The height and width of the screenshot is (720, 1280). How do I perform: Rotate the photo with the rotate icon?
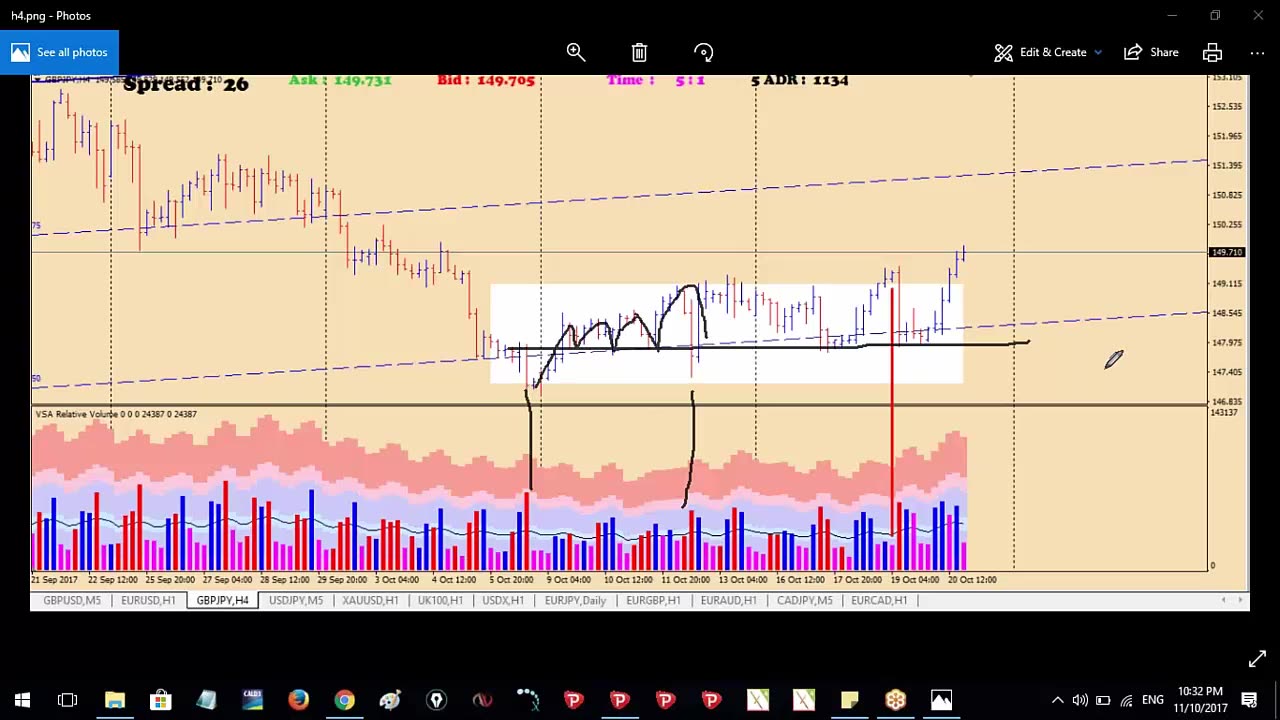click(x=703, y=52)
